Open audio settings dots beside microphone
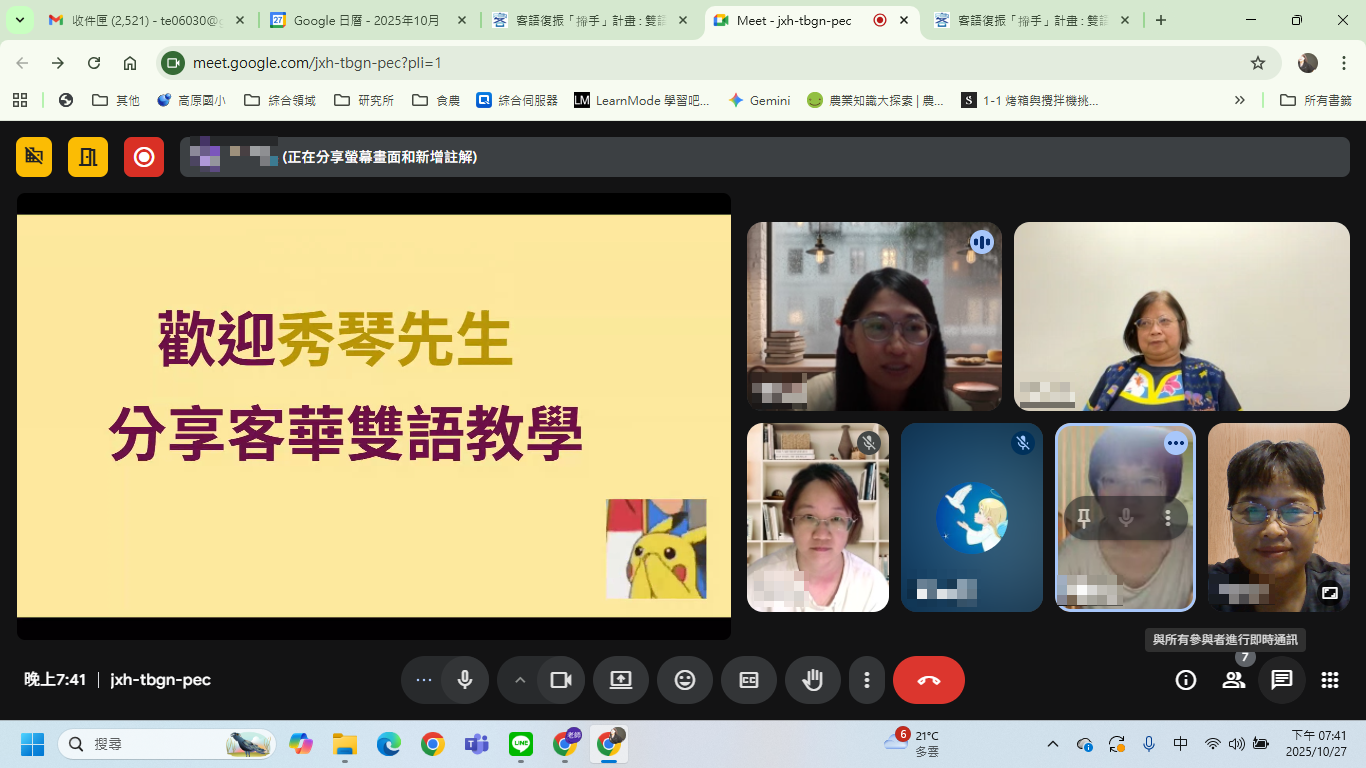The width and height of the screenshot is (1366, 768). point(424,680)
